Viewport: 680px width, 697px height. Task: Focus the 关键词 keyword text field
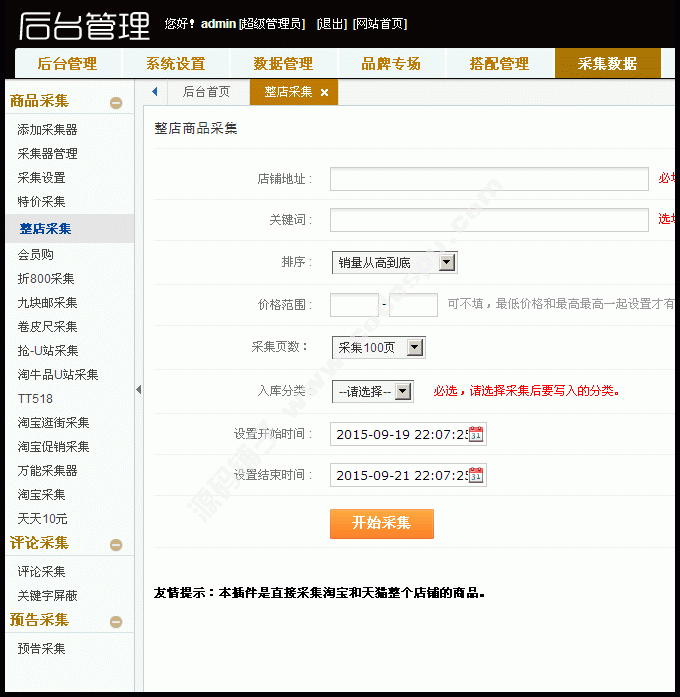point(489,220)
